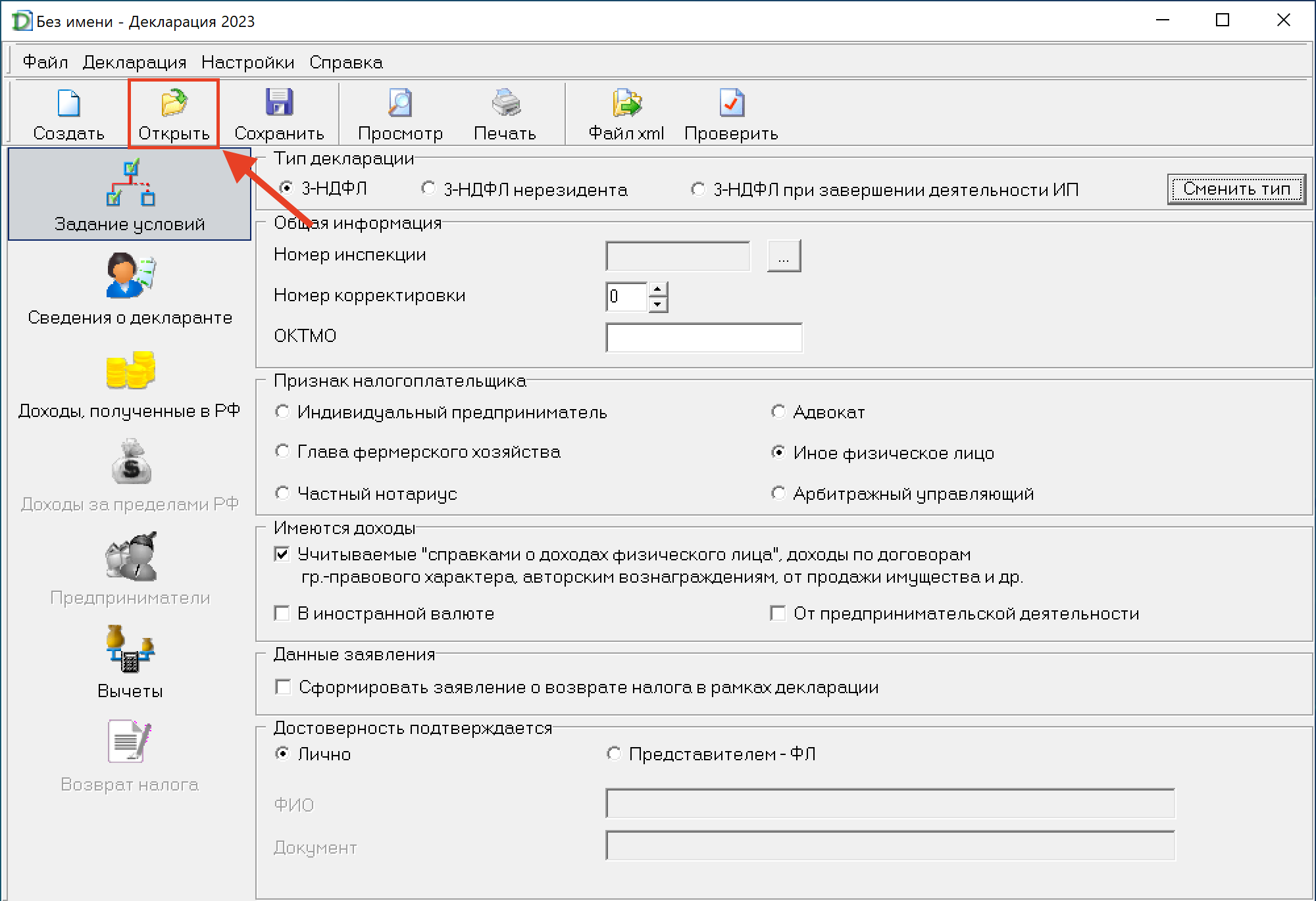
Task: Save the declaration with the Сохранить icon
Action: (x=279, y=104)
